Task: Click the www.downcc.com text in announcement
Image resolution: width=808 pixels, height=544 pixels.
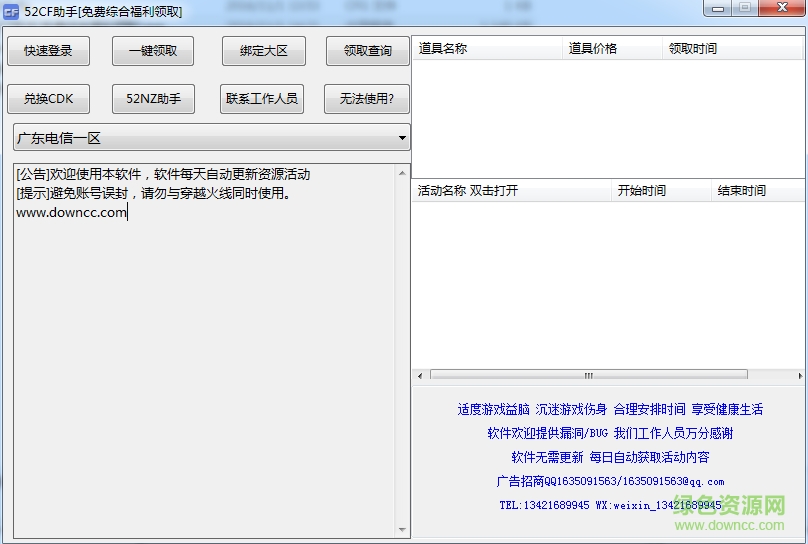Action: (72, 212)
